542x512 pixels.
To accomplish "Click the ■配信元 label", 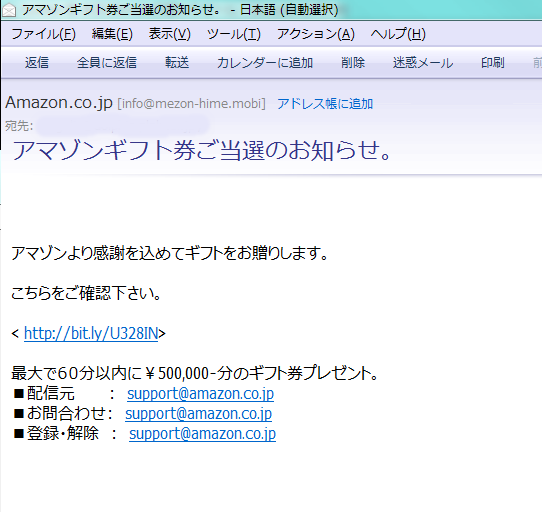I will coord(44,393).
